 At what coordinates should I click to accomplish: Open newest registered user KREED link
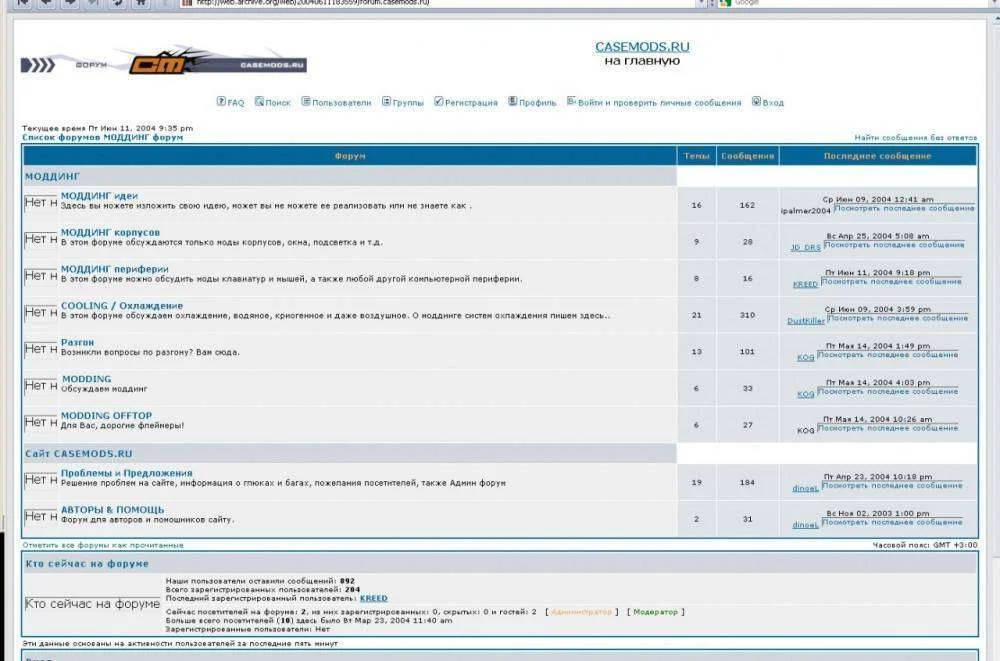(373, 598)
